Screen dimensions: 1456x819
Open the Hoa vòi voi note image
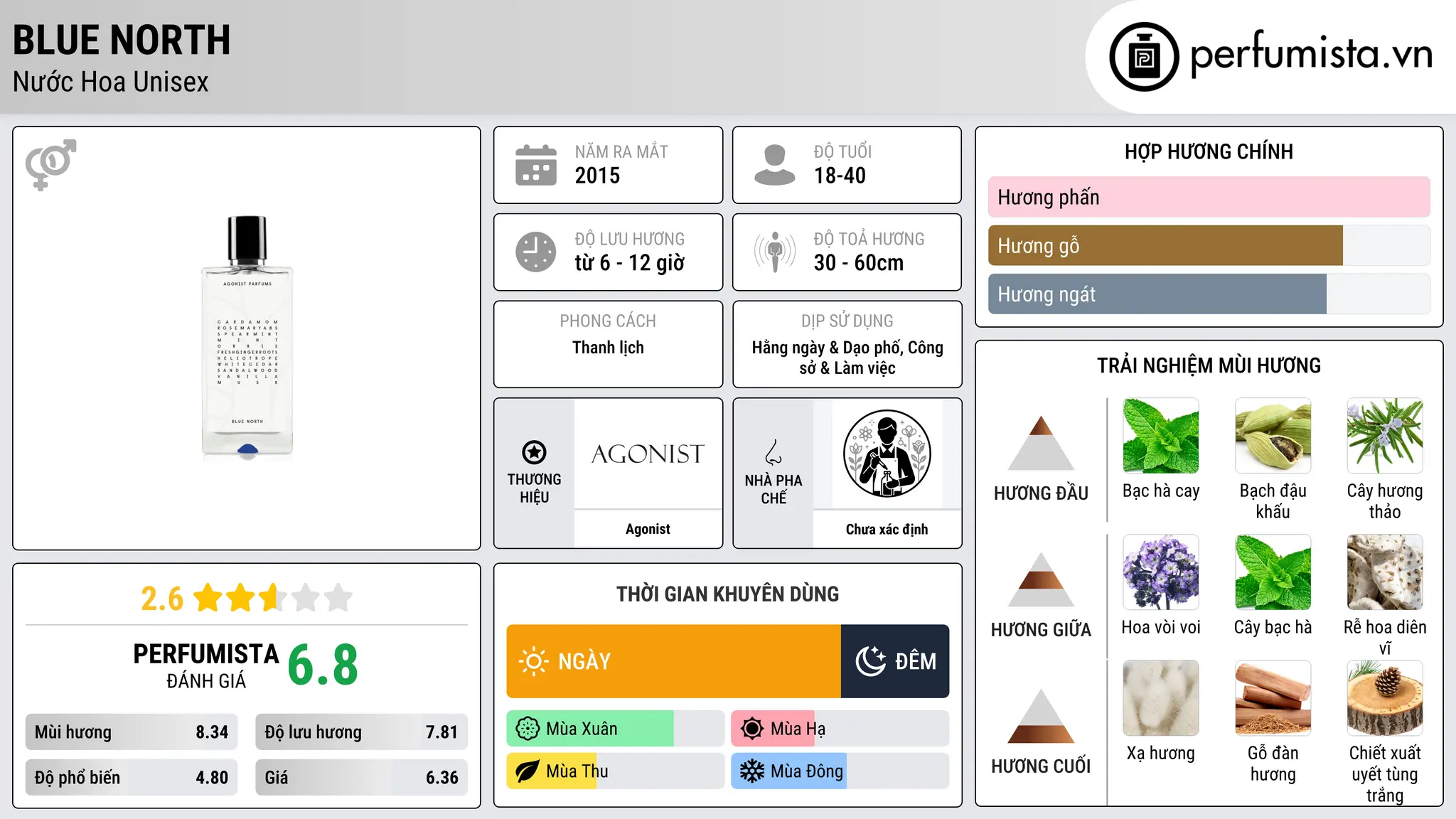(x=1161, y=572)
